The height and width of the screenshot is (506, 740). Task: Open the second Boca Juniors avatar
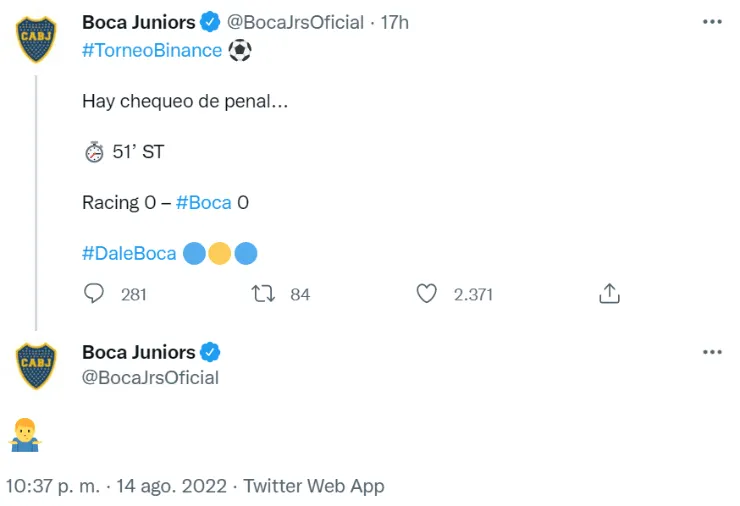[38, 364]
